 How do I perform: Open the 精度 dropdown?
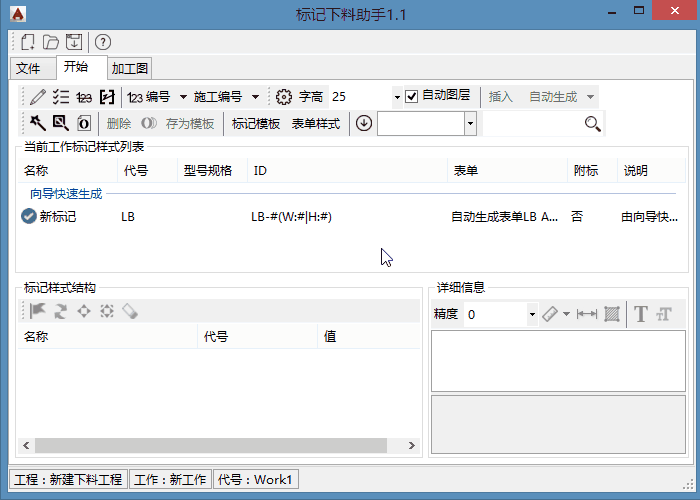[532, 315]
